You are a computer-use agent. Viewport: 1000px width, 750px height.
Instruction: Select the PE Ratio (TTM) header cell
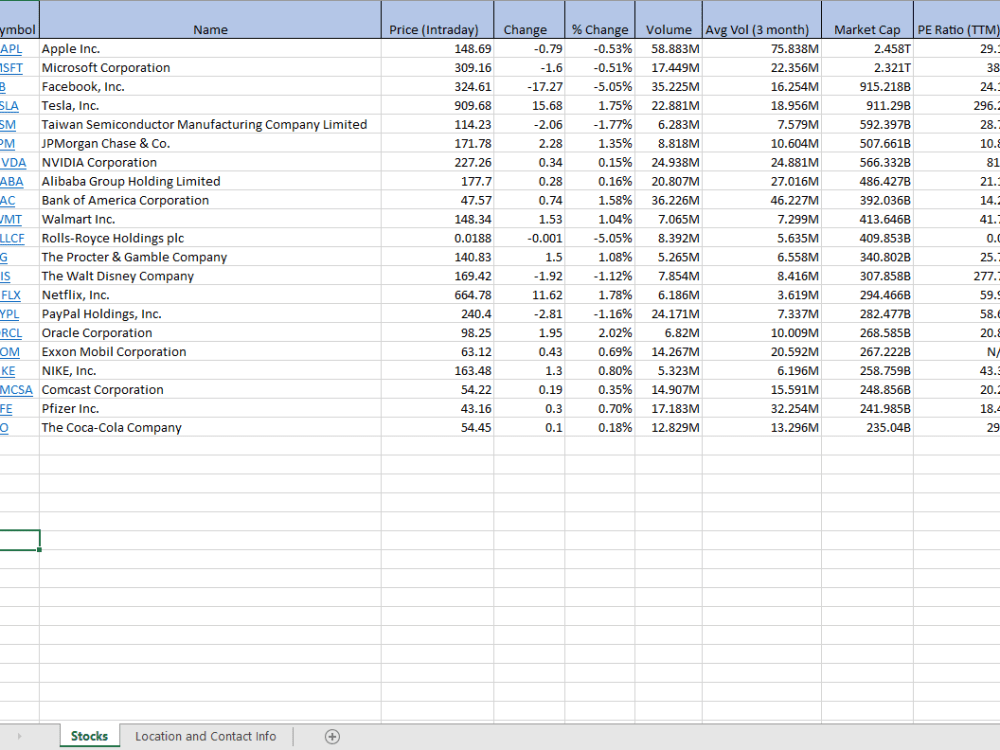pyautogui.click(x=957, y=20)
